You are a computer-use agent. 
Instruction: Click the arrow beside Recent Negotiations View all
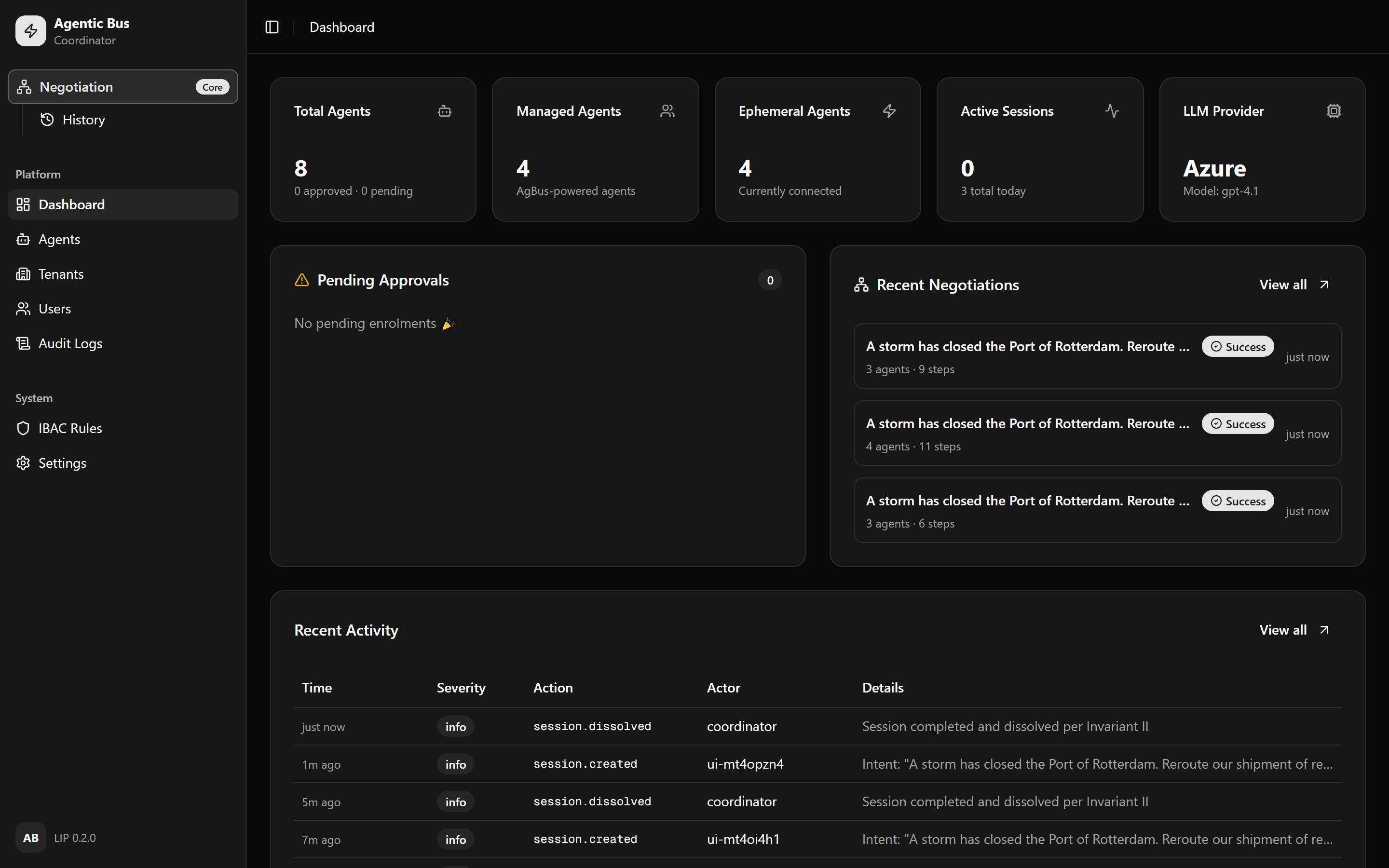[1324, 285]
